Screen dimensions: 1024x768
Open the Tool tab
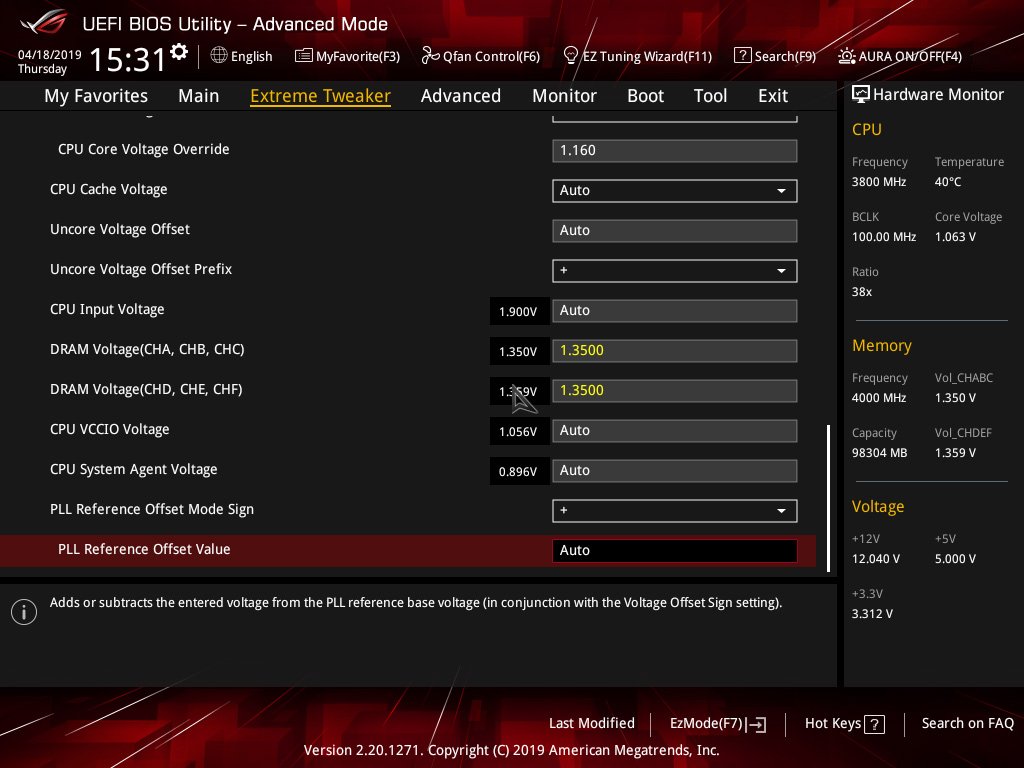click(711, 96)
